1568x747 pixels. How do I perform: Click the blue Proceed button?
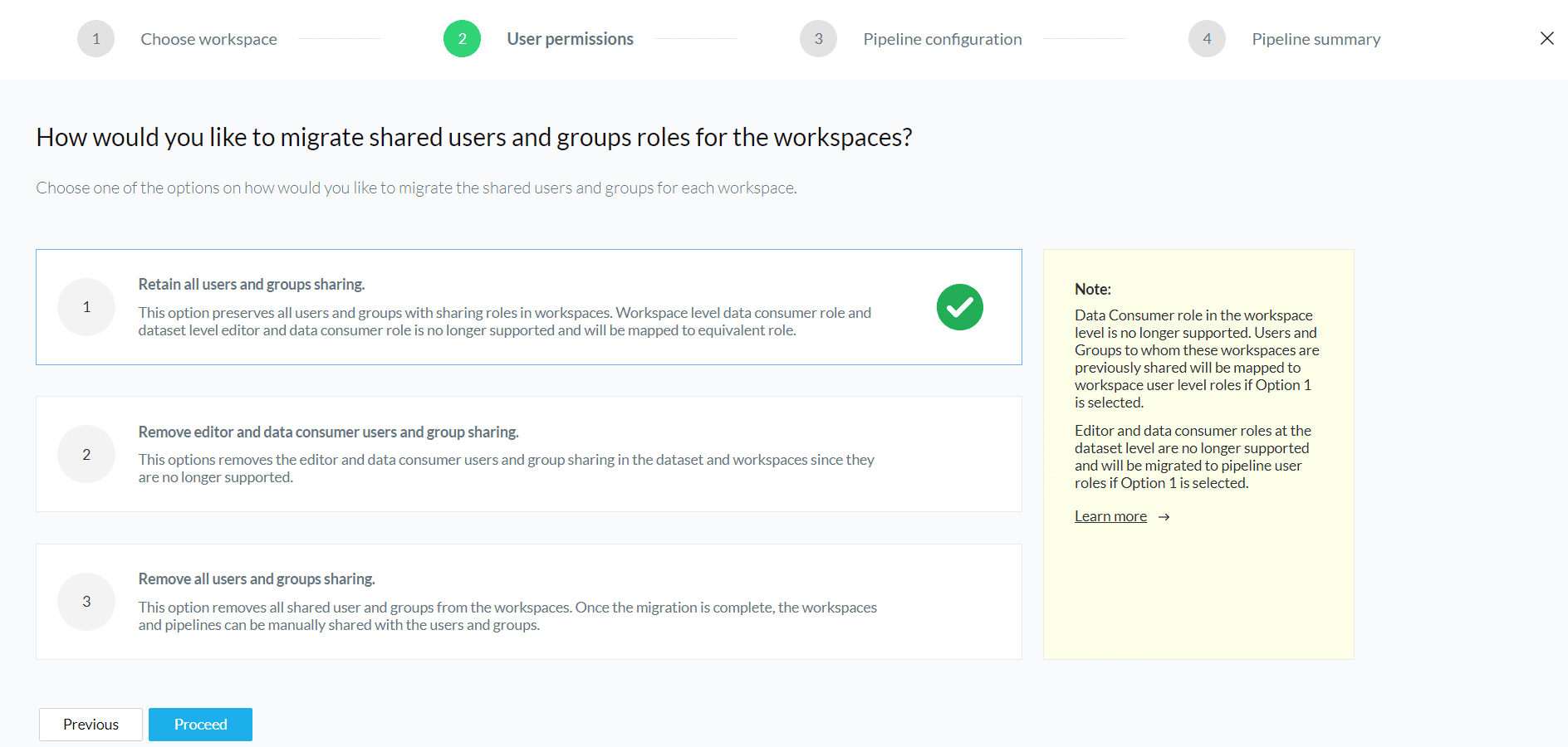[200, 725]
